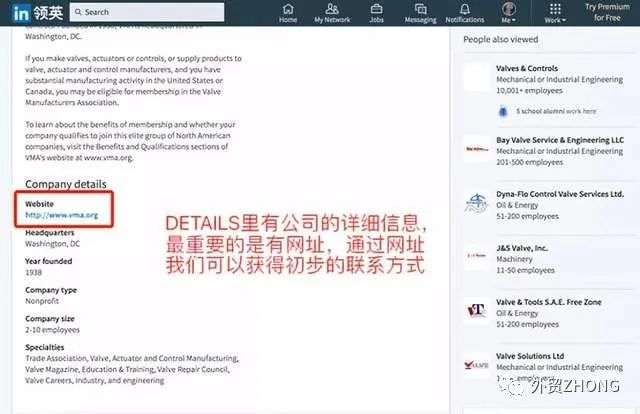Click the J&S Valve logo

click(x=476, y=256)
